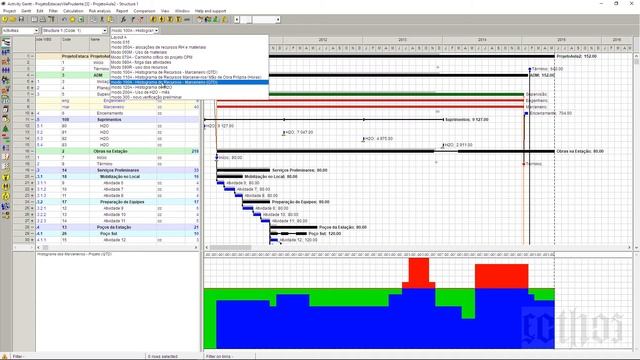Click the Code column header
The image size is (640, 360).
click(x=75, y=44)
